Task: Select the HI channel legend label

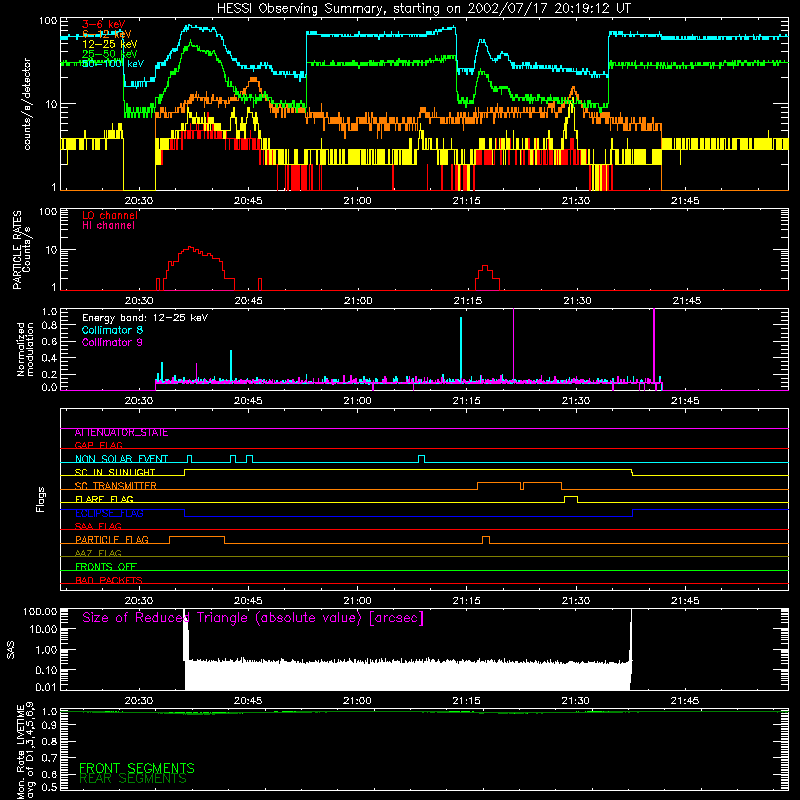Action: 108,226
